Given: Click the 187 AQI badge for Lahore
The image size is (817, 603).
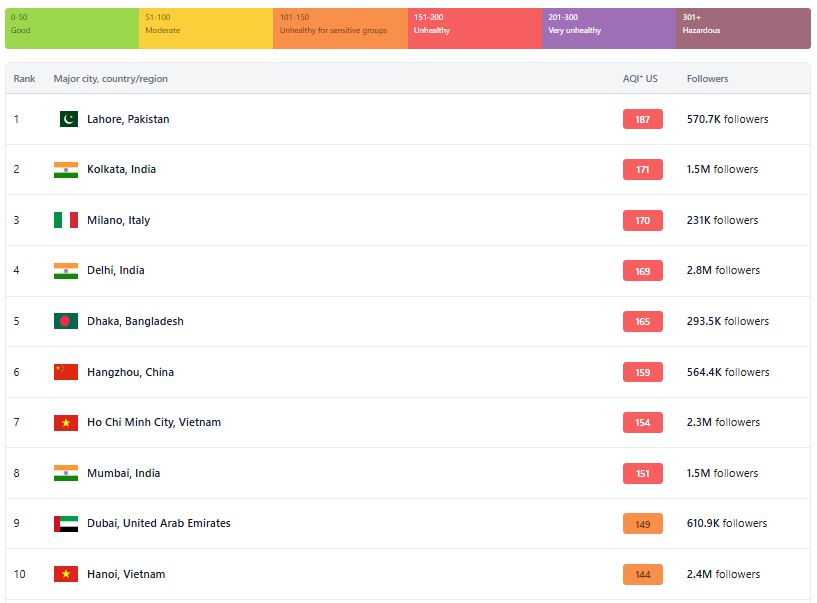Looking at the screenshot, I should pyautogui.click(x=642, y=119).
